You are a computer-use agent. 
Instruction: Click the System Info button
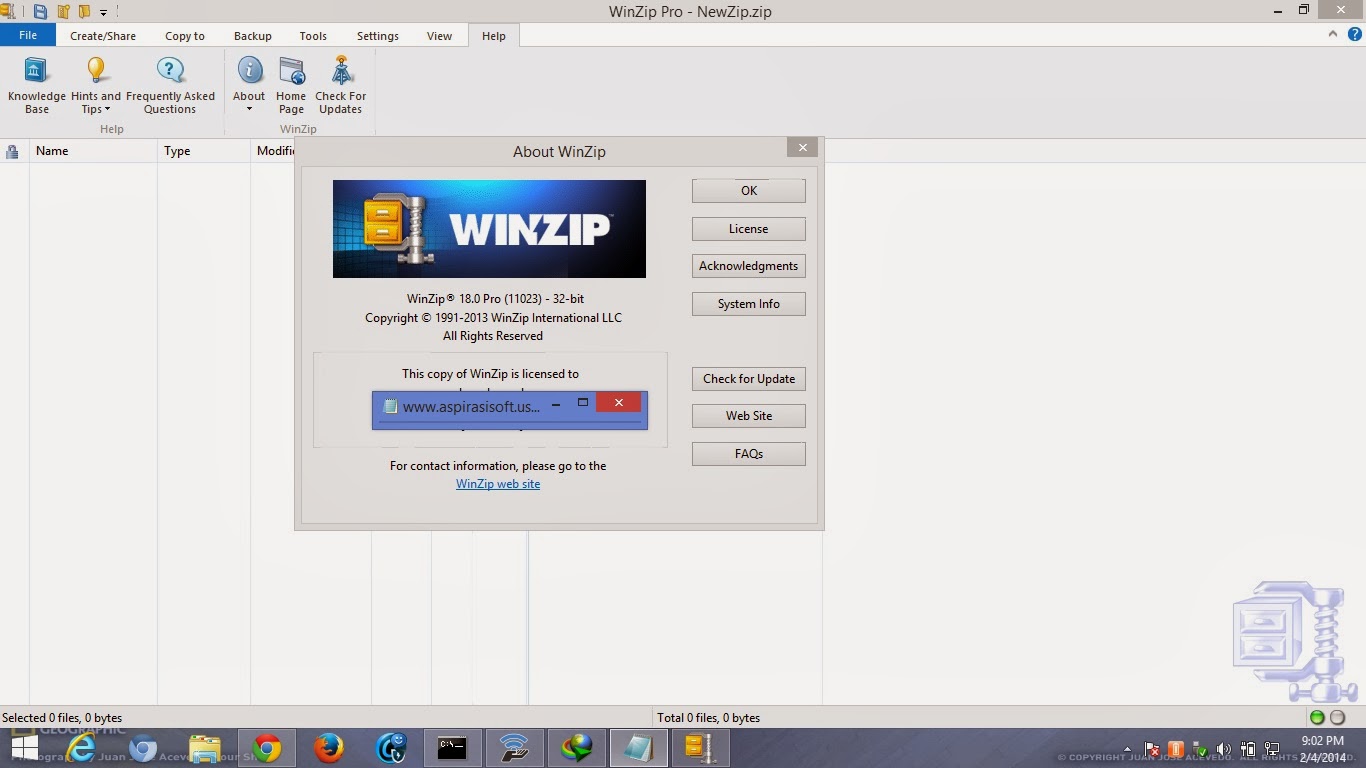pos(749,304)
